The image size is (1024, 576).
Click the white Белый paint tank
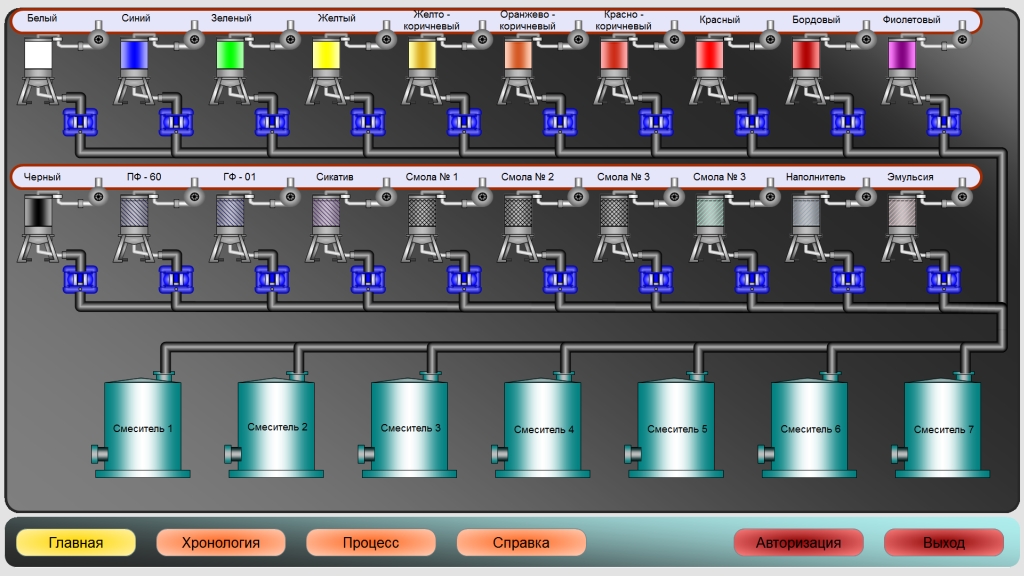pyautogui.click(x=38, y=56)
